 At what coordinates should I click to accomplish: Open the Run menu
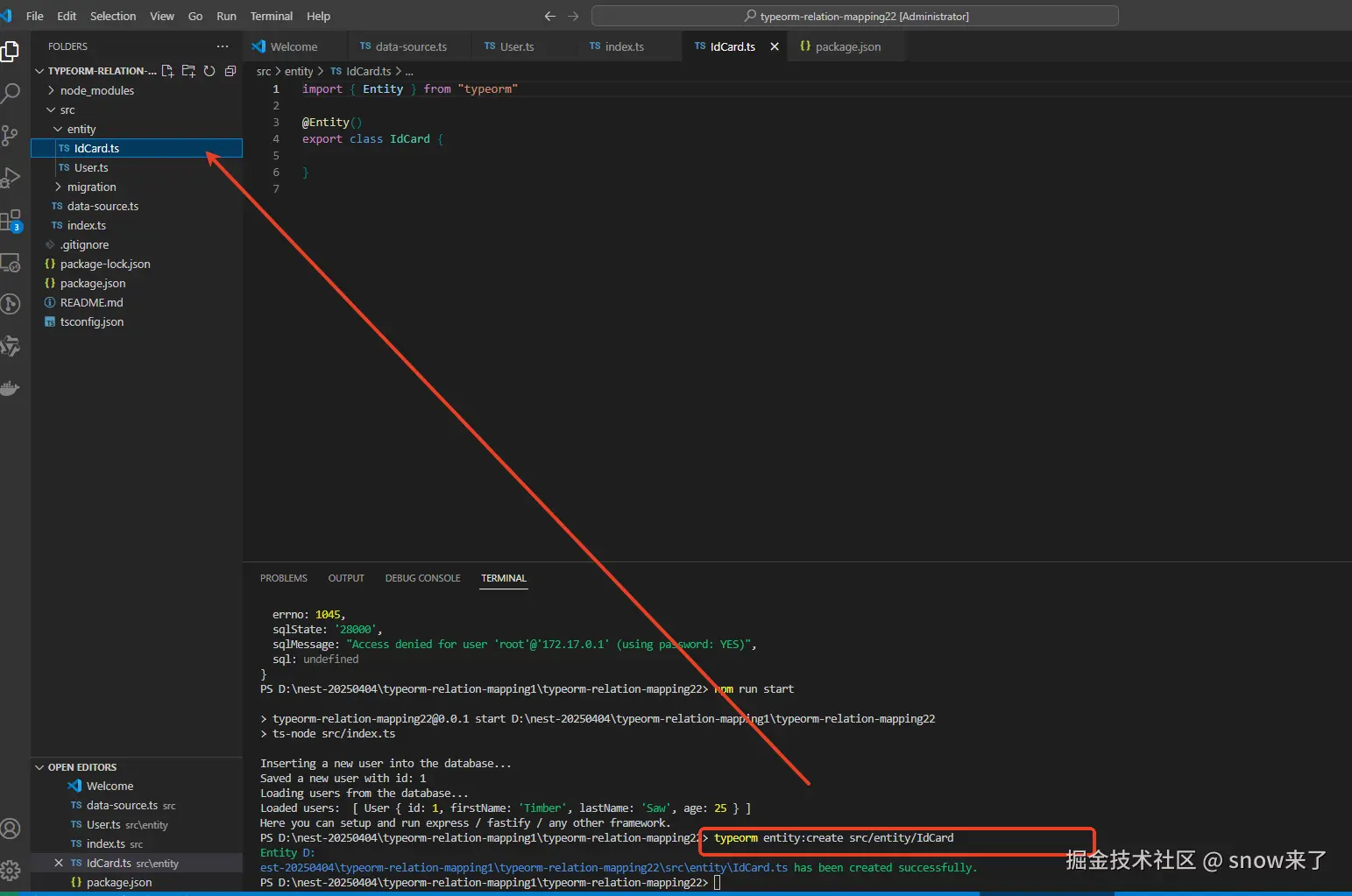click(226, 16)
